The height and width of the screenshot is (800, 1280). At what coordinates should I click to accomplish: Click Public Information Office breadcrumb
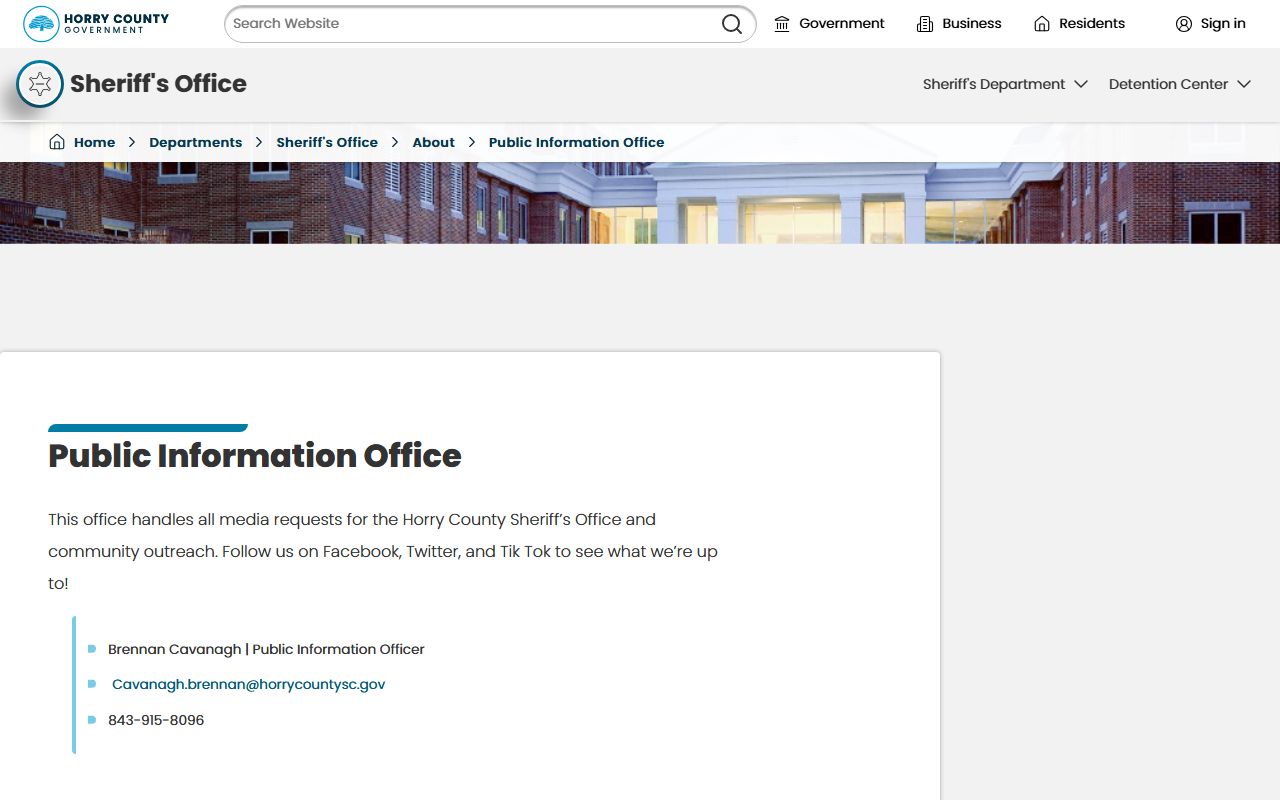pyautogui.click(x=576, y=143)
